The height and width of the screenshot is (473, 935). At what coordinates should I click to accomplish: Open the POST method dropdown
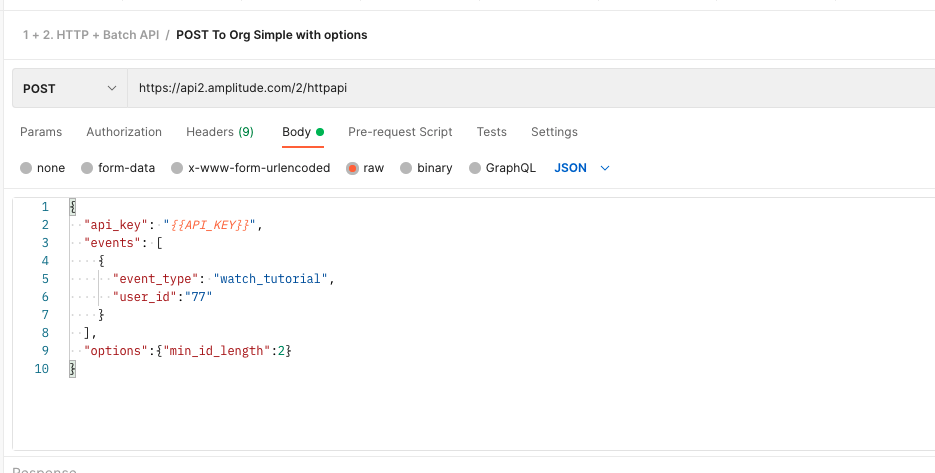pos(69,88)
